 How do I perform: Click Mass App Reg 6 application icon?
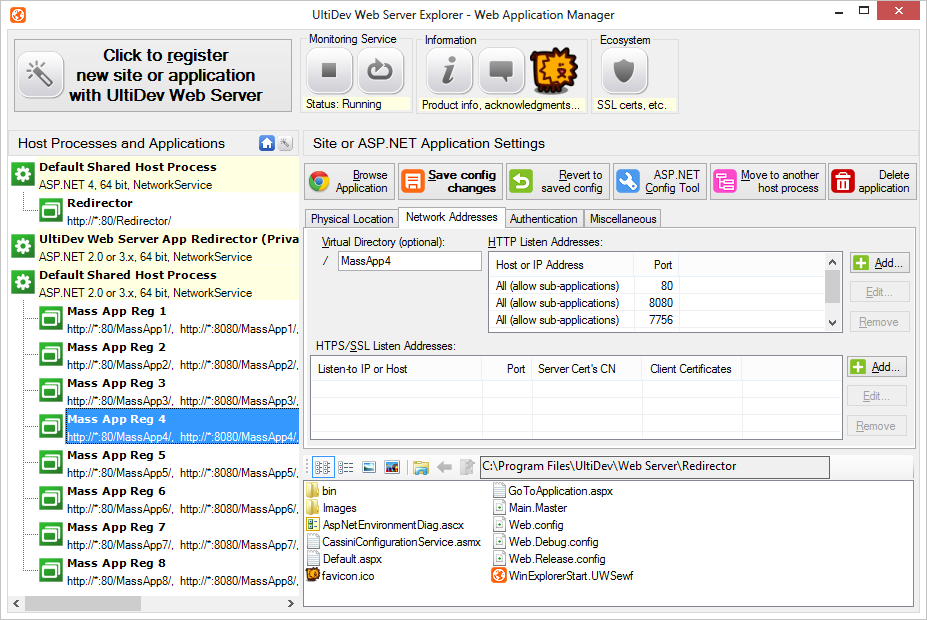pos(51,498)
